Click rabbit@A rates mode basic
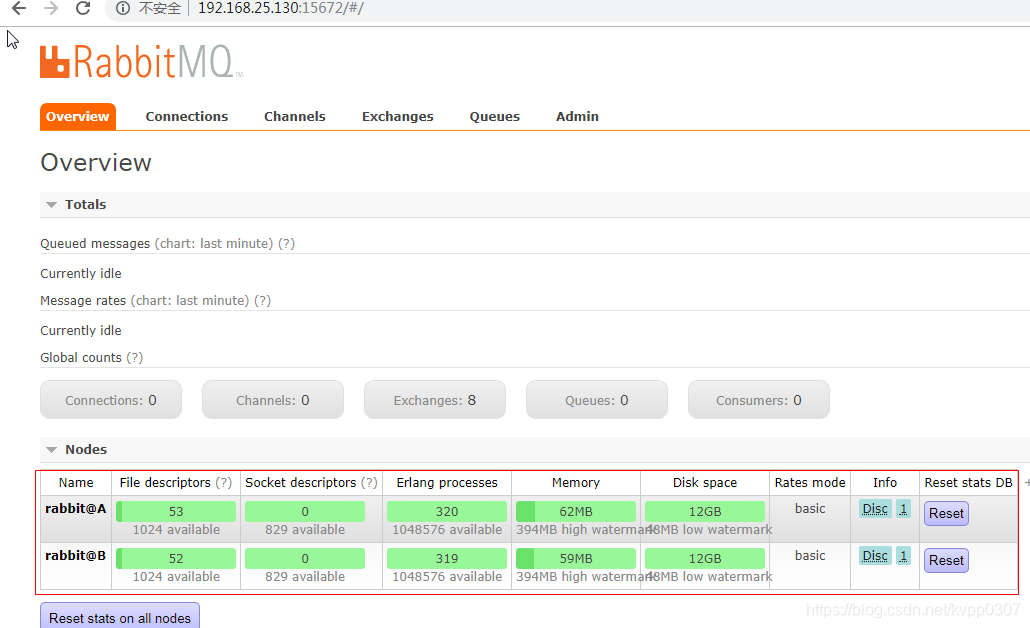This screenshot has width=1030, height=628. point(810,508)
